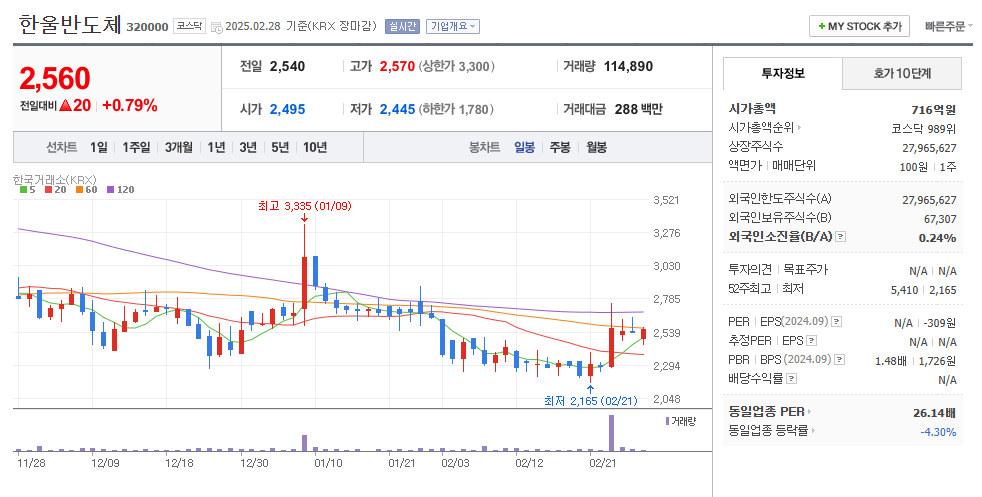982x497 pixels.
Task: Click the MY STOCK 추가 button
Action: [859, 26]
